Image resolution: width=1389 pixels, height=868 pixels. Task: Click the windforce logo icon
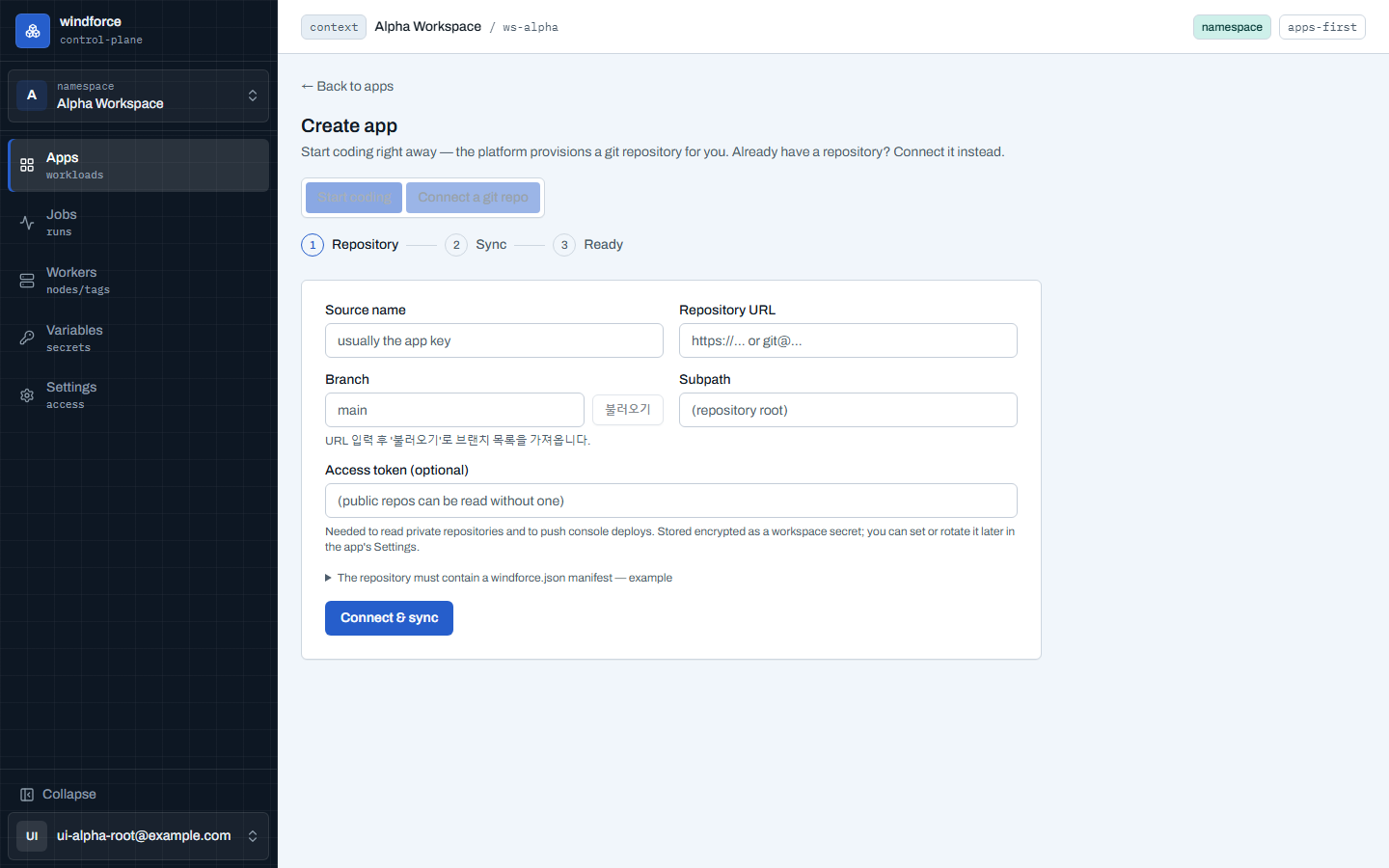33,31
